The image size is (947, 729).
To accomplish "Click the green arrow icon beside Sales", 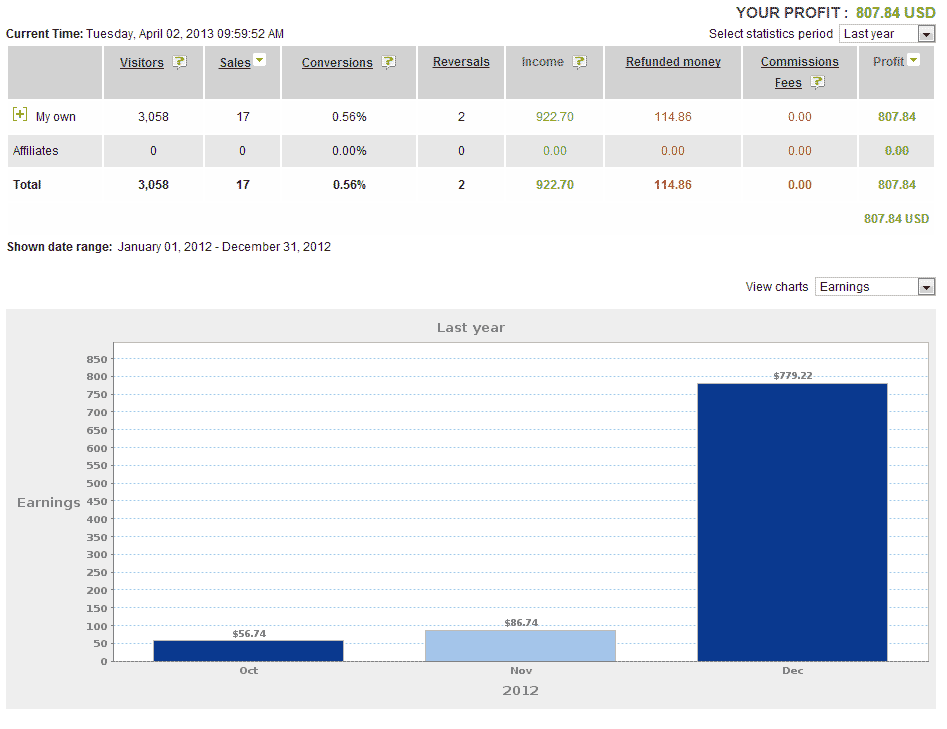I will [x=260, y=61].
